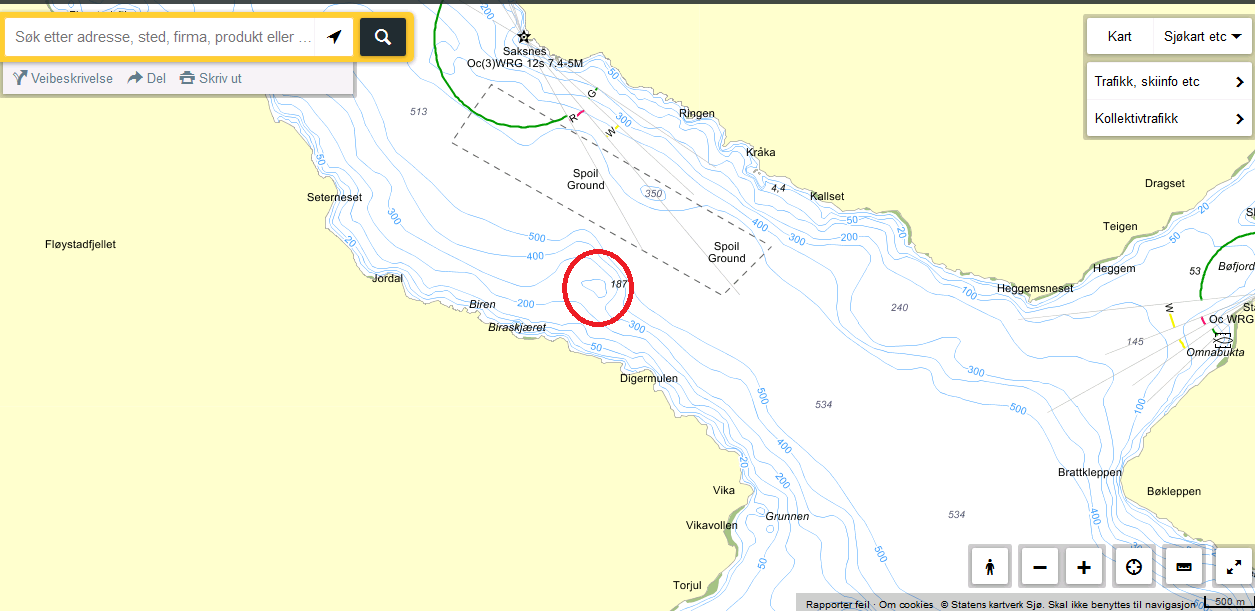This screenshot has height=611, width=1255.
Task: Click the magnifying glass search button
Action: 382,37
